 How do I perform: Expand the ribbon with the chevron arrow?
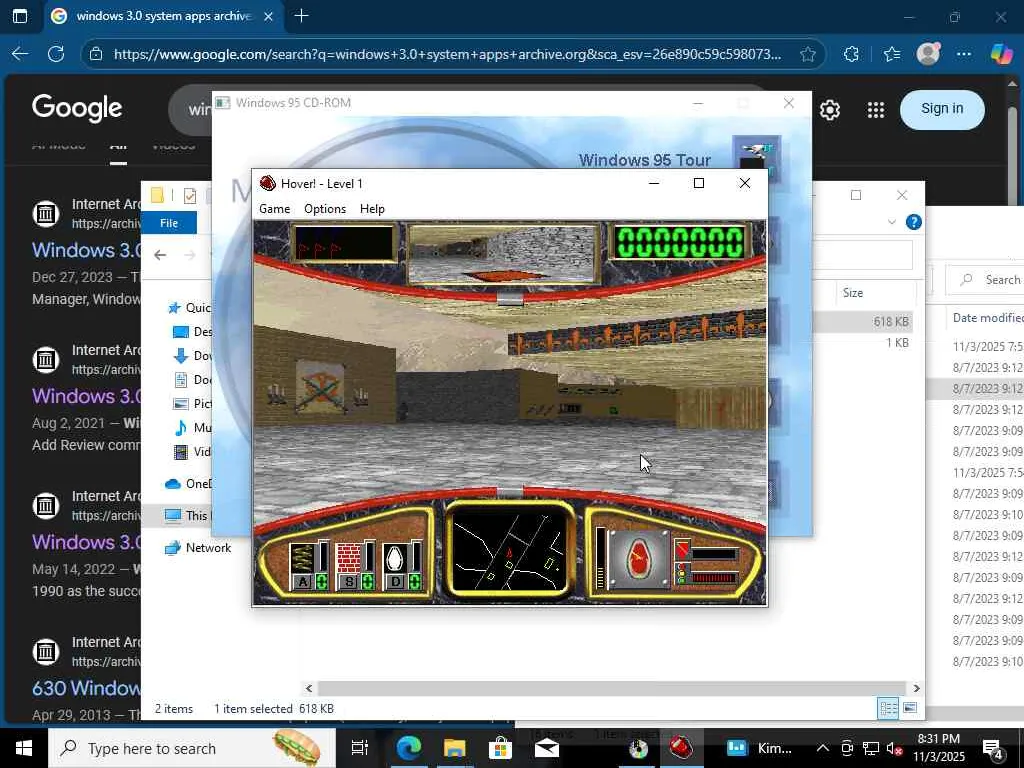pos(891,222)
